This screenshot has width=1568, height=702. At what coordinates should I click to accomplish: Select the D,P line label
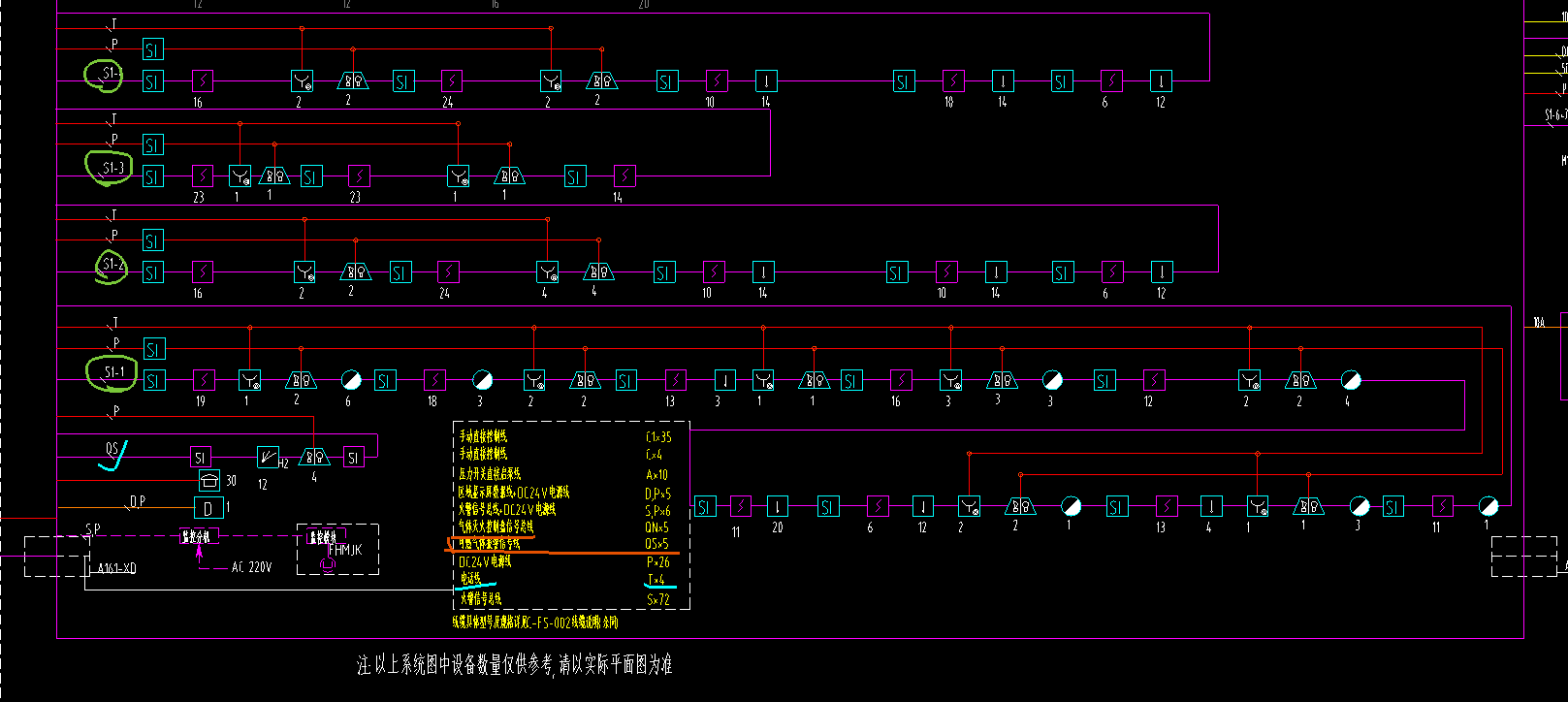[138, 501]
